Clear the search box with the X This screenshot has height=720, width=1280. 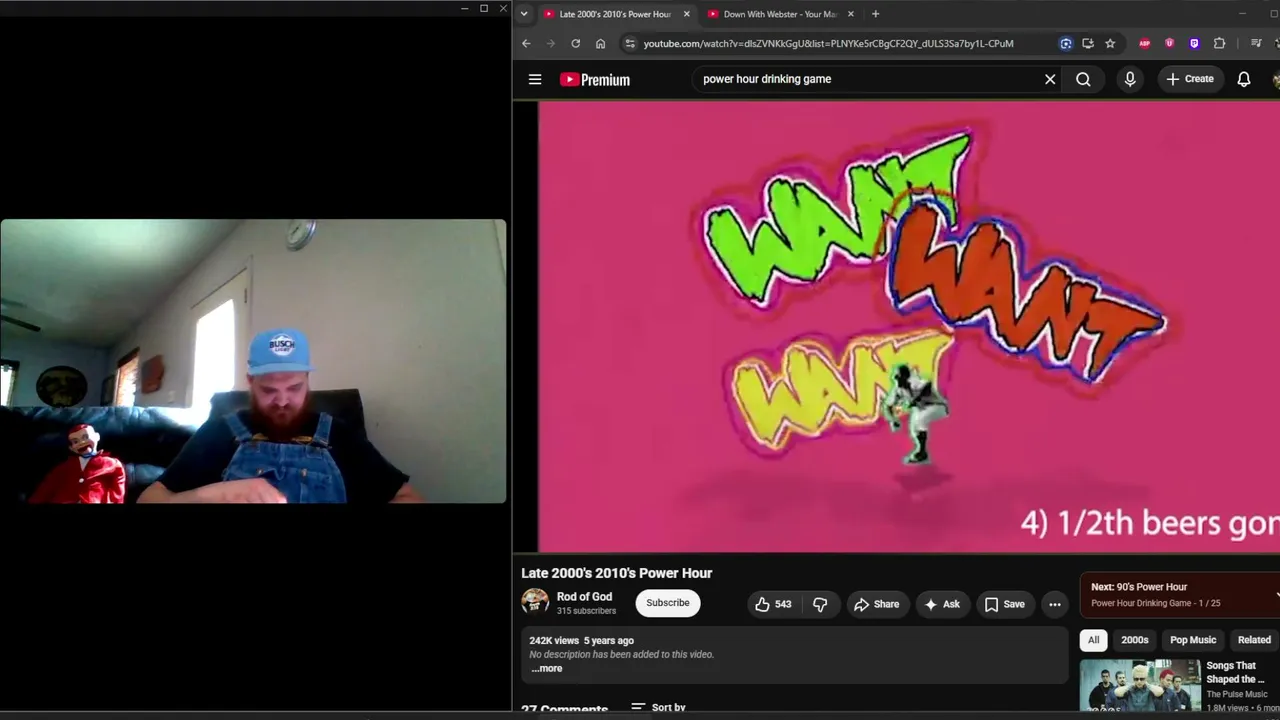[x=1050, y=79]
